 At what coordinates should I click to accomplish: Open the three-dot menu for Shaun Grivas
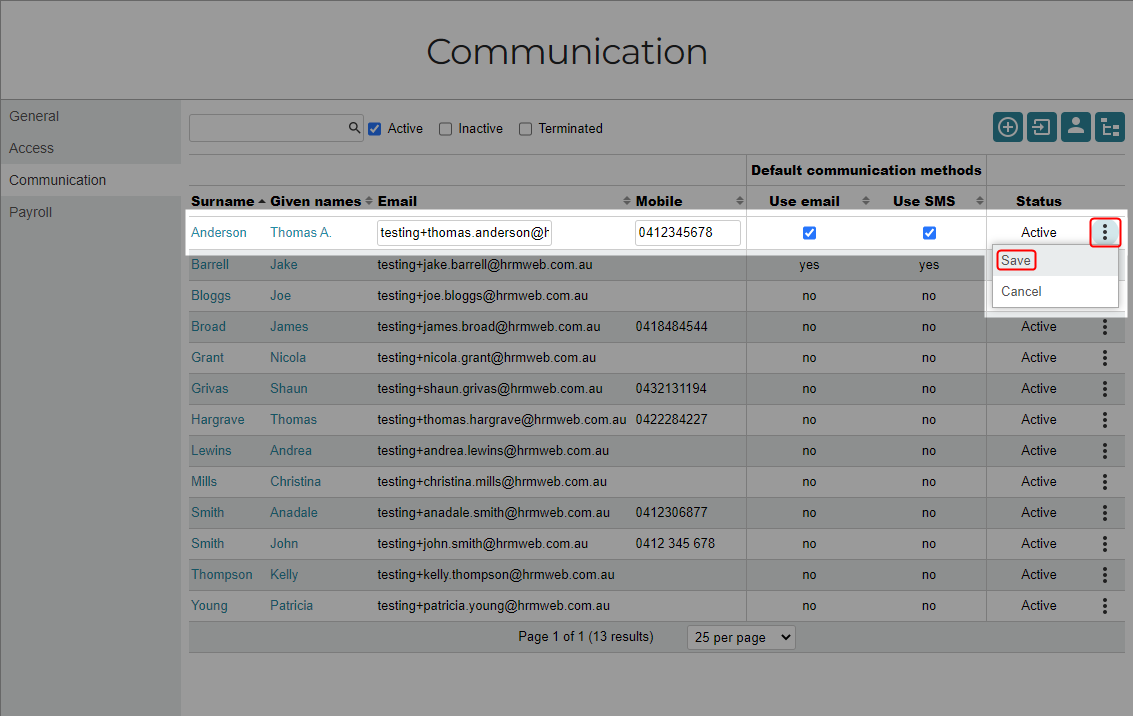click(1105, 389)
